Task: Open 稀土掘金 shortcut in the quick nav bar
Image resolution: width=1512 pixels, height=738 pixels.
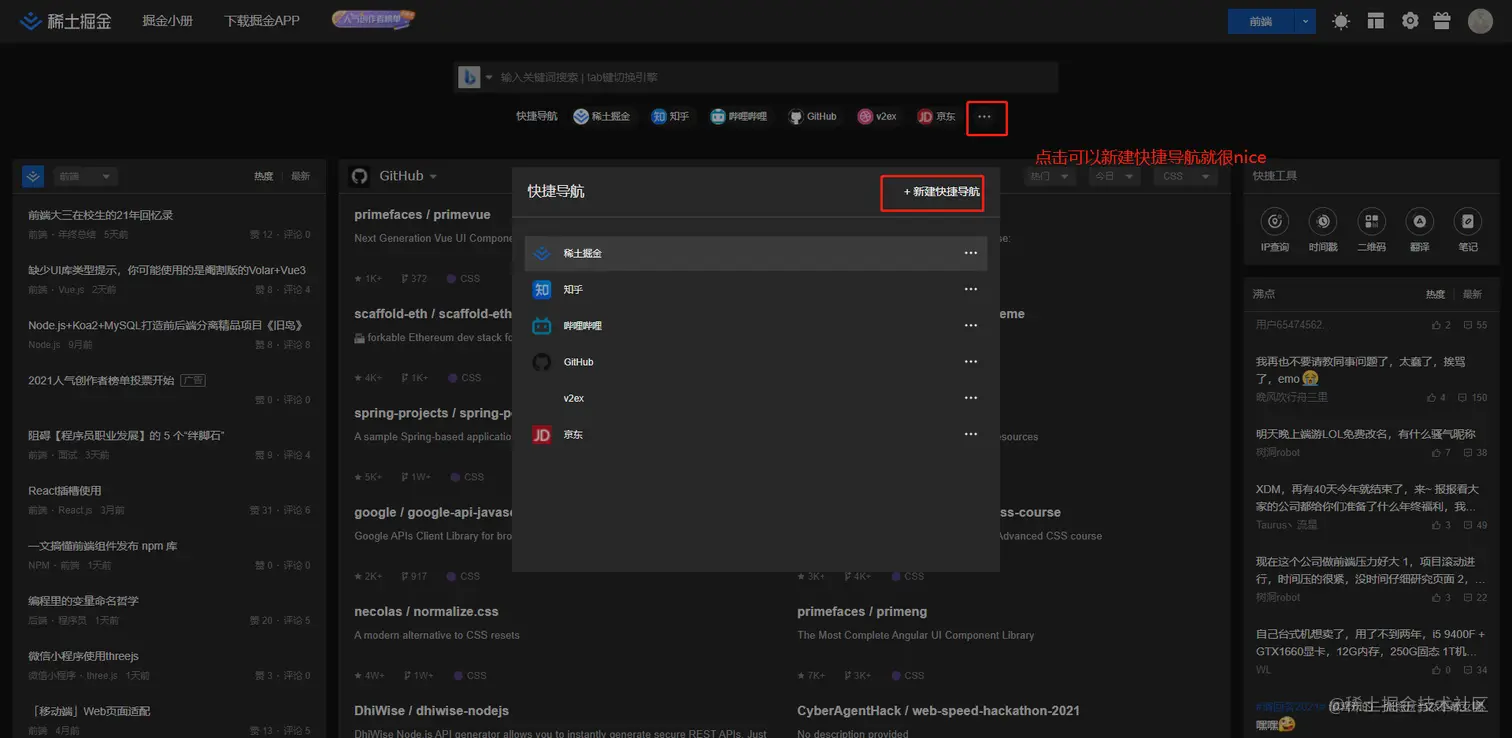Action: 602,117
